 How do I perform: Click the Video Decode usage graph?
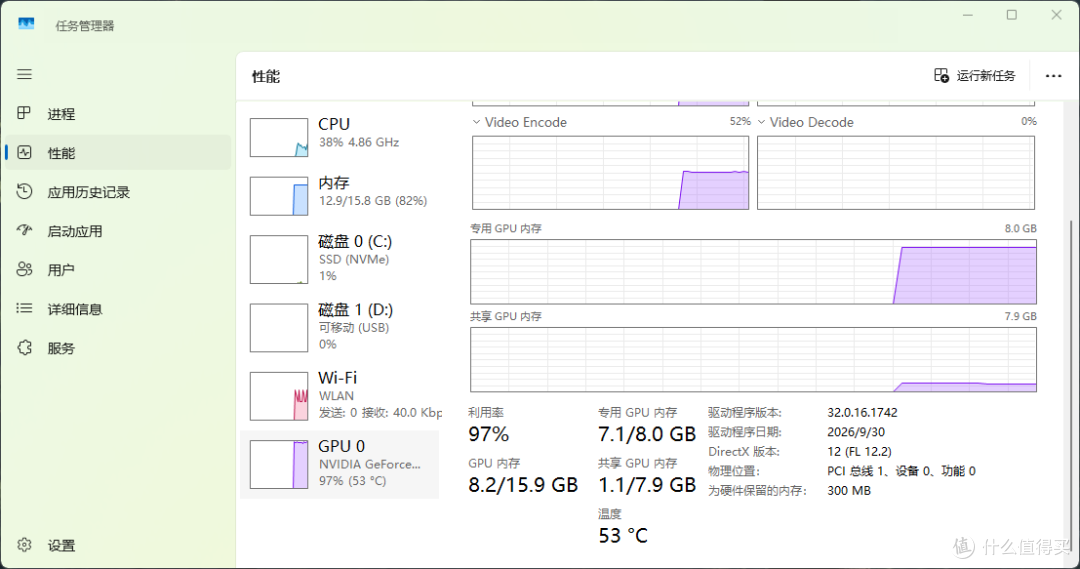point(895,173)
